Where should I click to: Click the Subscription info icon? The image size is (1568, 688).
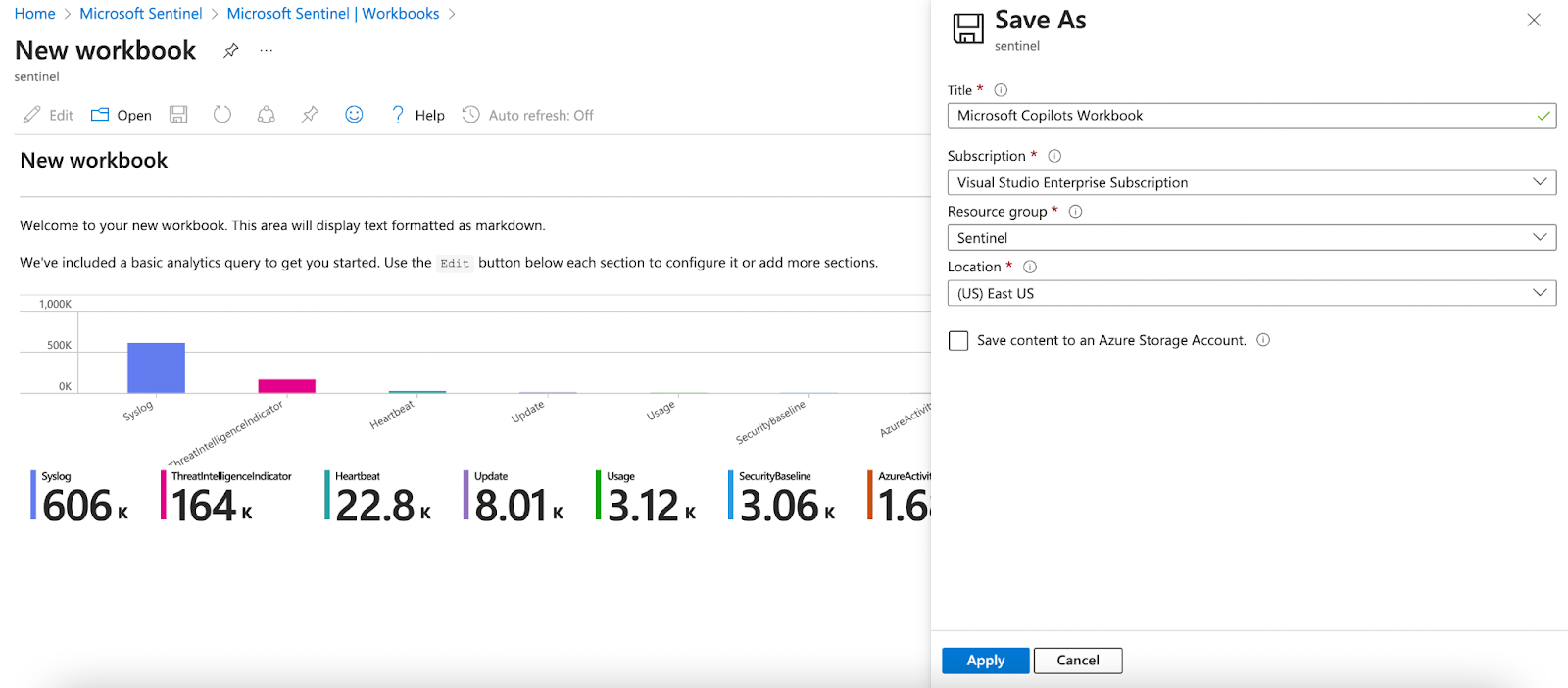pyautogui.click(x=1054, y=156)
